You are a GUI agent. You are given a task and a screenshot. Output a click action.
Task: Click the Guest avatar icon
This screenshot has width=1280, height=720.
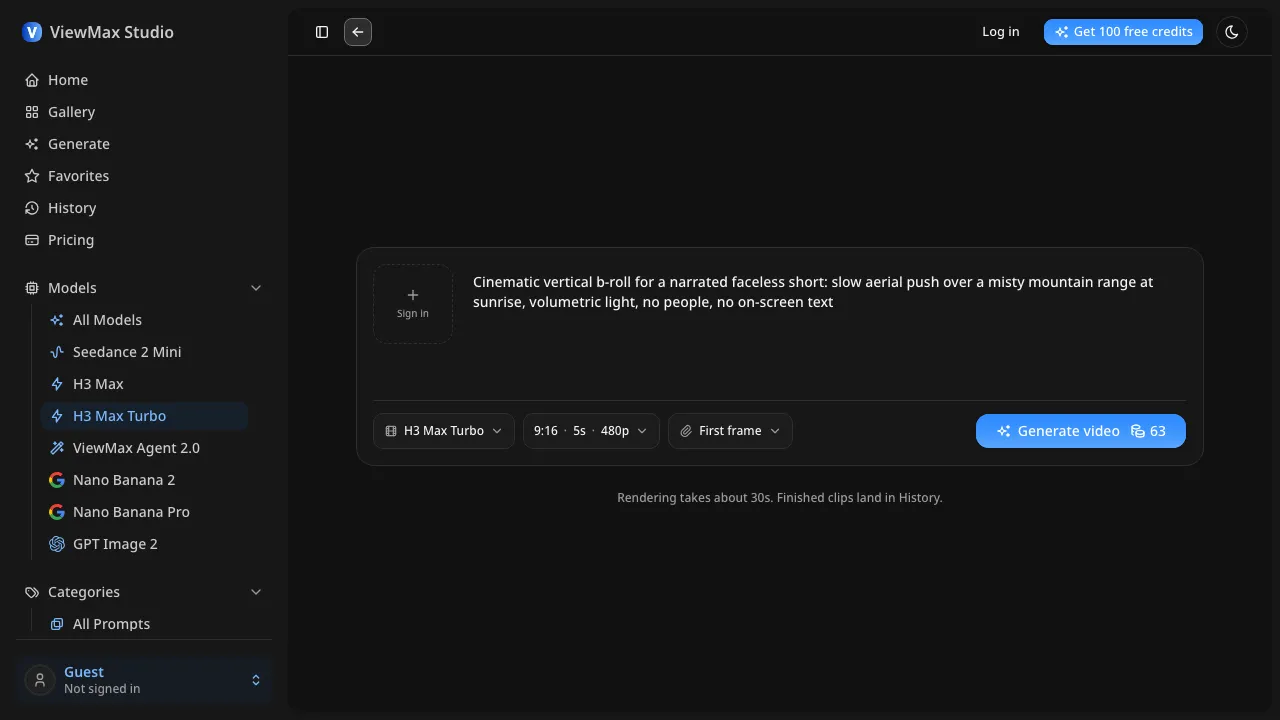[x=40, y=680]
